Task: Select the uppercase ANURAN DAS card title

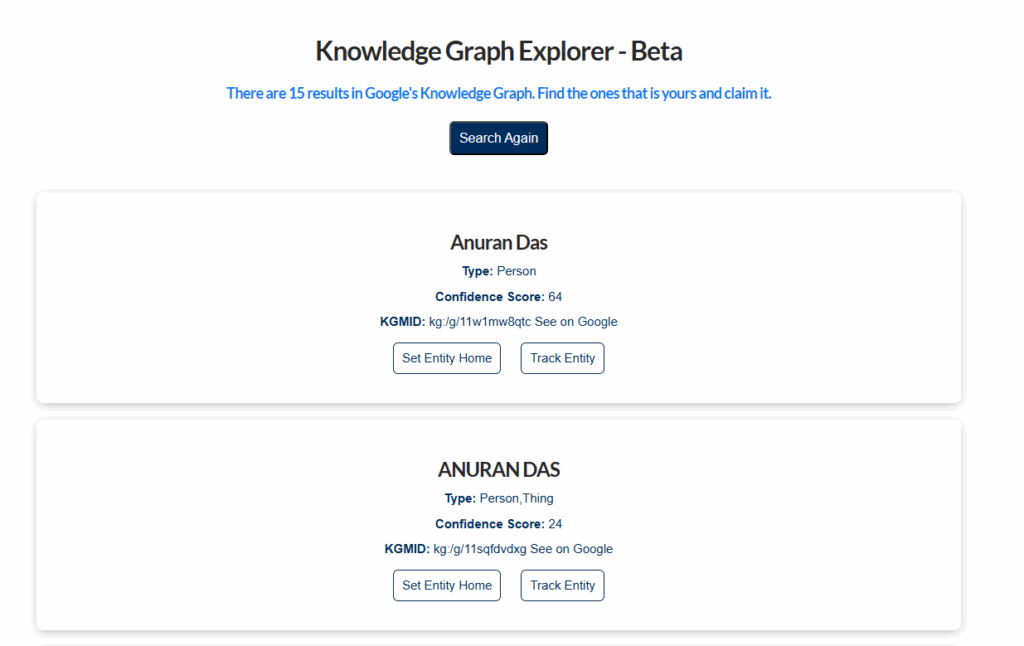Action: coord(498,469)
